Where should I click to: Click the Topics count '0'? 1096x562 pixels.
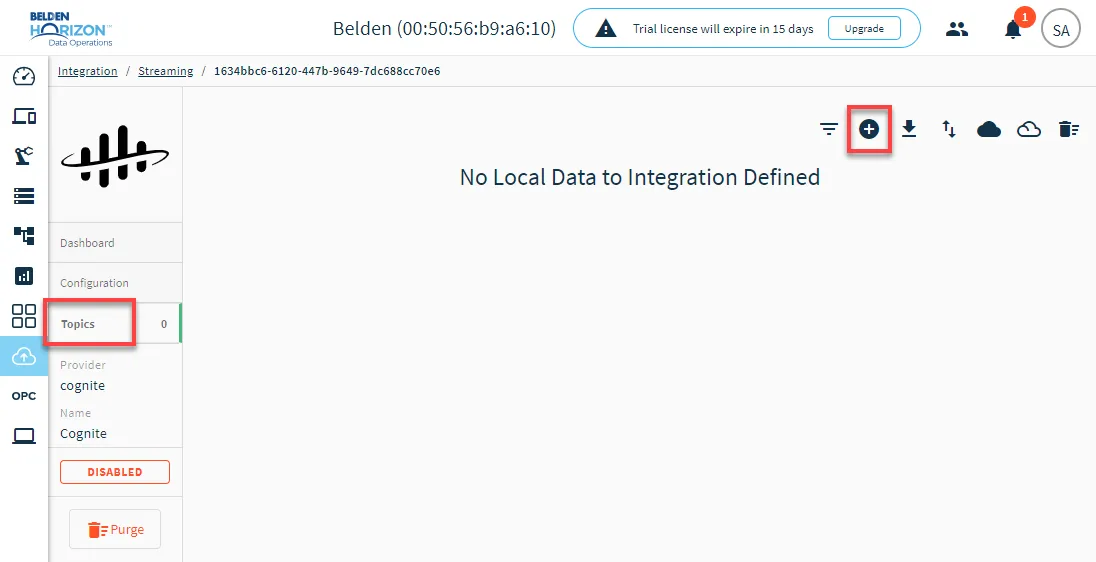(x=164, y=324)
